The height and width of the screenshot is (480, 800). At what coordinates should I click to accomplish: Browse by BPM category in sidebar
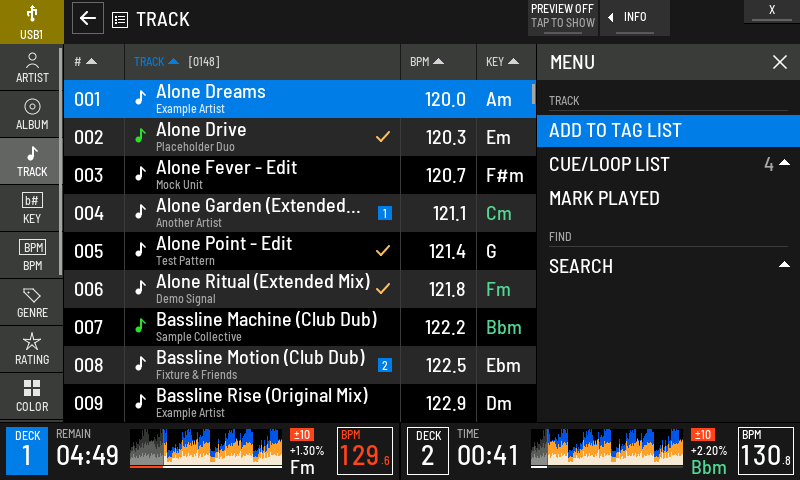[x=32, y=256]
